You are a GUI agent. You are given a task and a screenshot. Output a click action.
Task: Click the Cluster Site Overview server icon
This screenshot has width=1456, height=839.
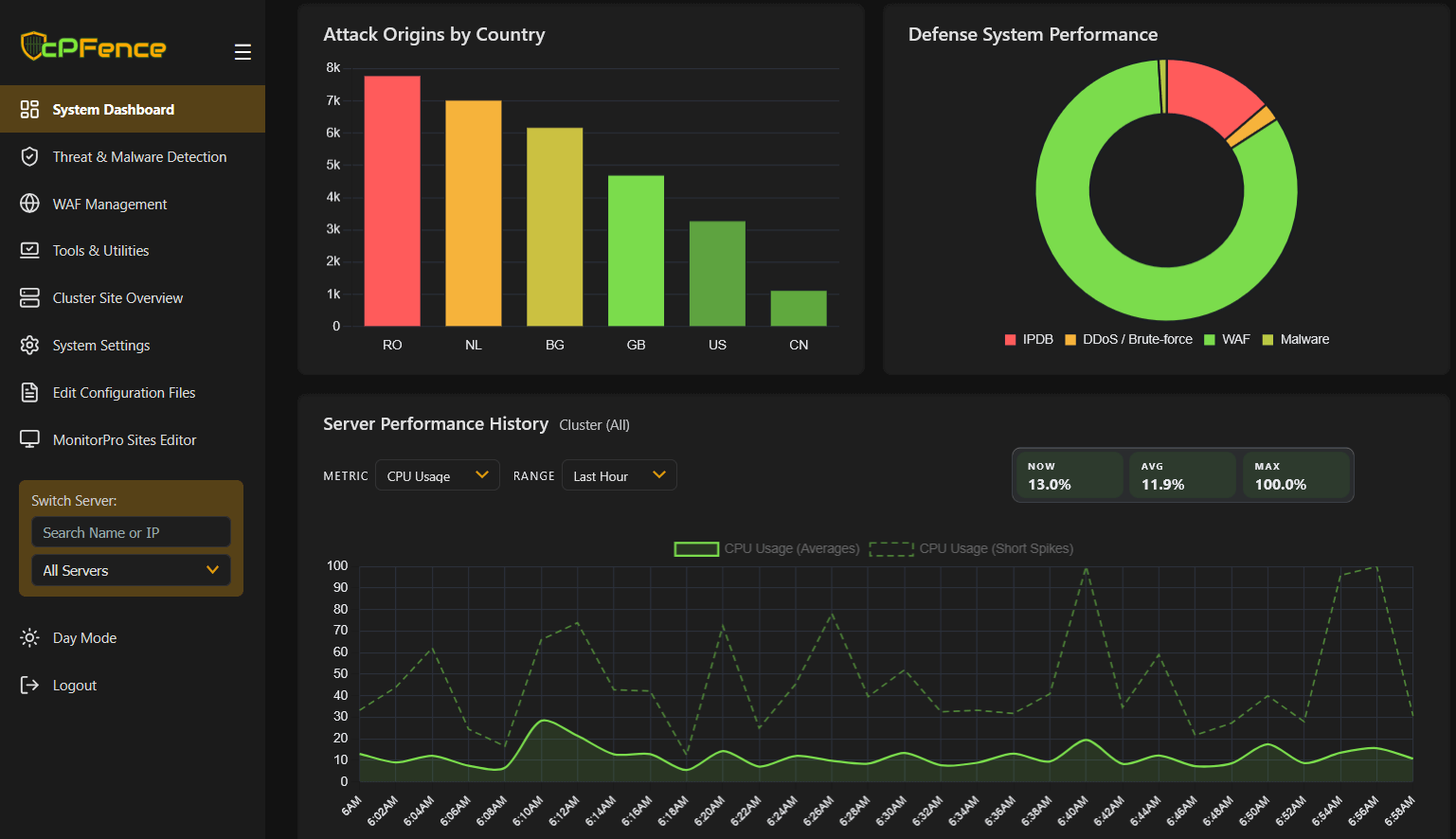[29, 297]
